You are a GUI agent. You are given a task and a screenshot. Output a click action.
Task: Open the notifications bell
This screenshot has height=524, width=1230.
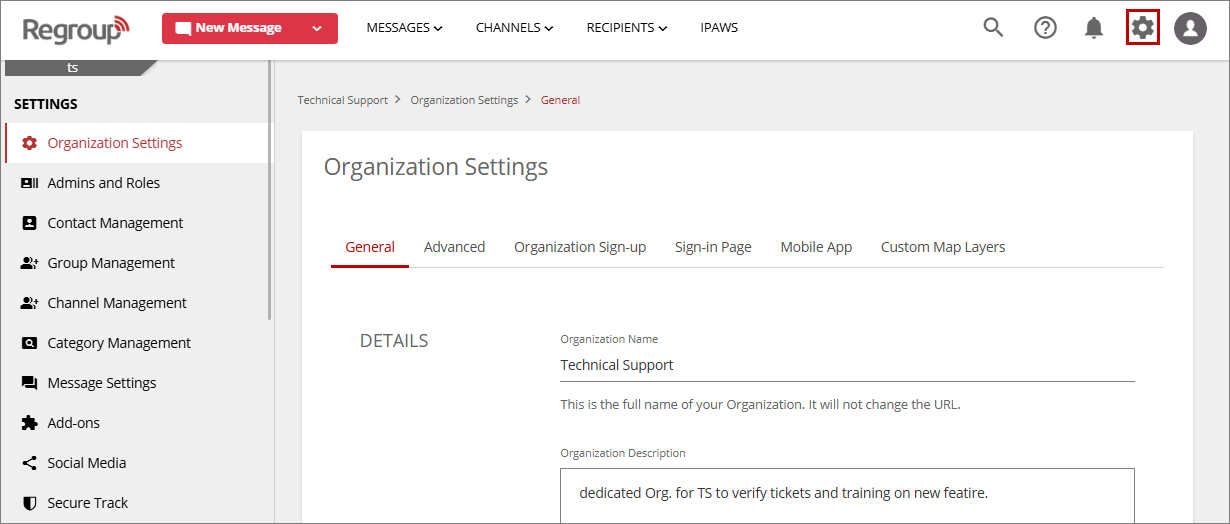tap(1094, 28)
